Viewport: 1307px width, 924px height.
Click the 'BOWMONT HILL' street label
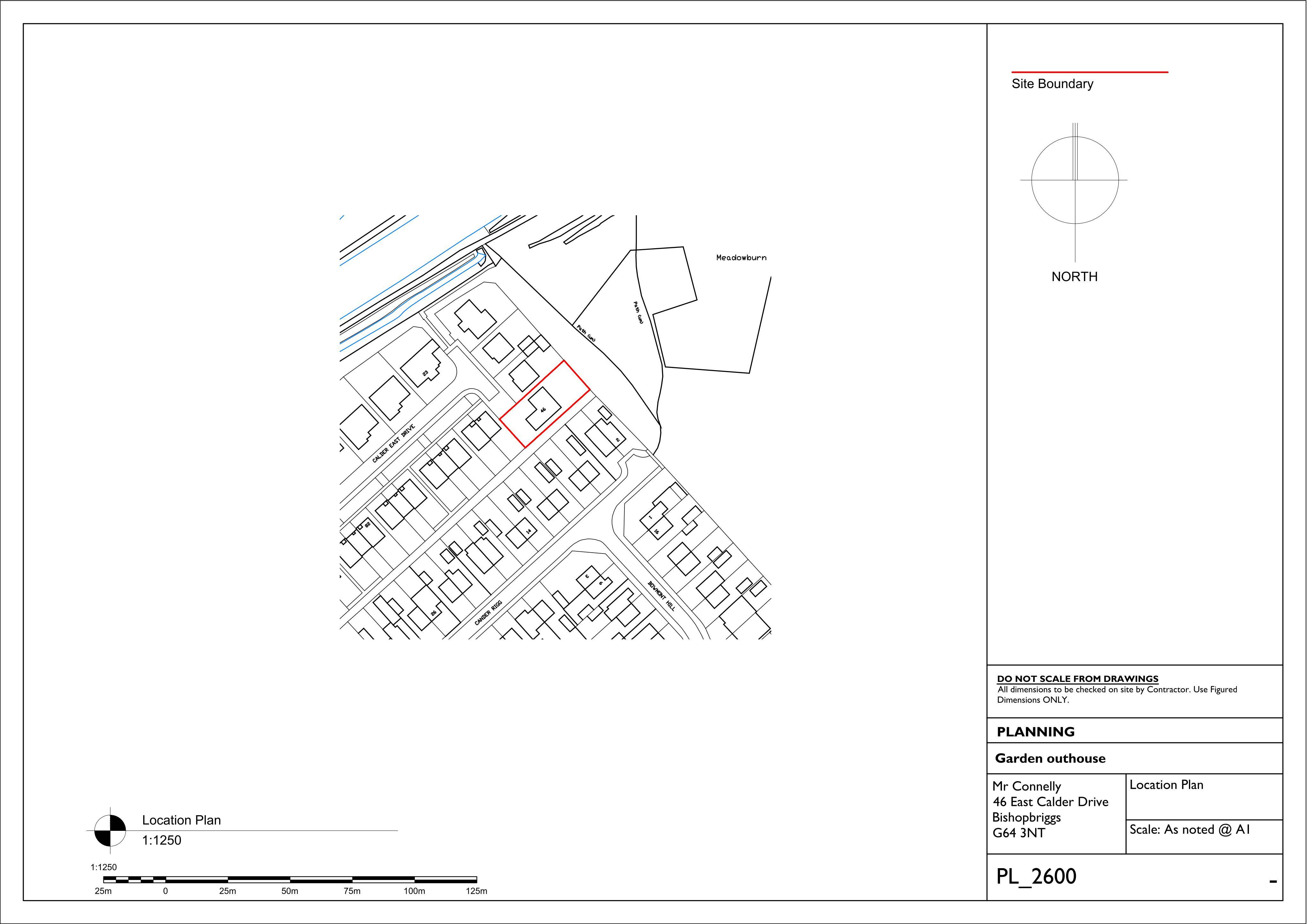coord(661,596)
